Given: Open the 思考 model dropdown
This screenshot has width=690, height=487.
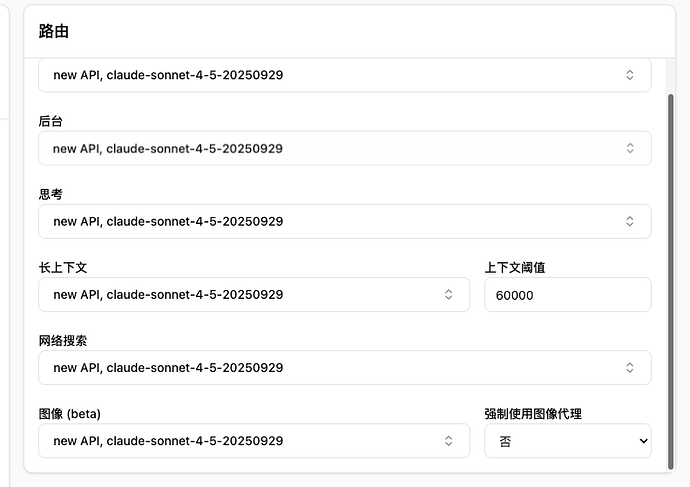Looking at the screenshot, I should (345, 221).
